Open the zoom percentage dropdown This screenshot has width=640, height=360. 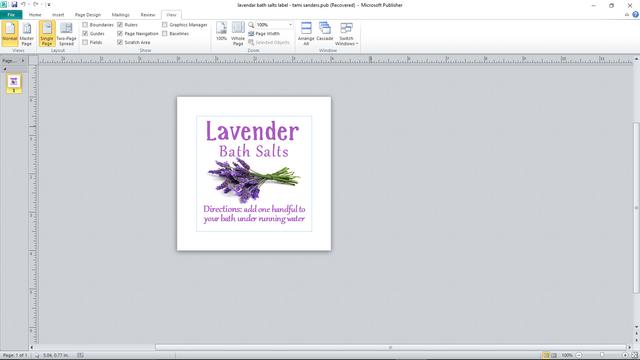291,25
